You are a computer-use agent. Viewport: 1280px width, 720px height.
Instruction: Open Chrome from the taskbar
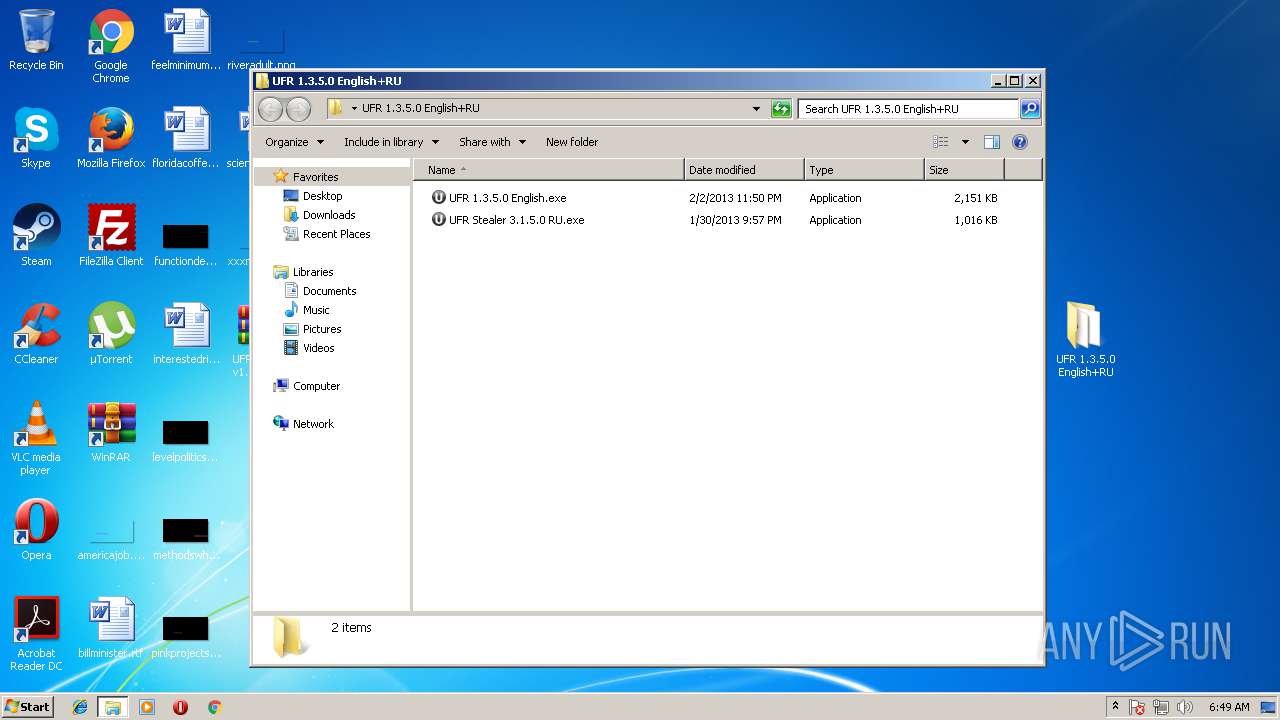214,707
